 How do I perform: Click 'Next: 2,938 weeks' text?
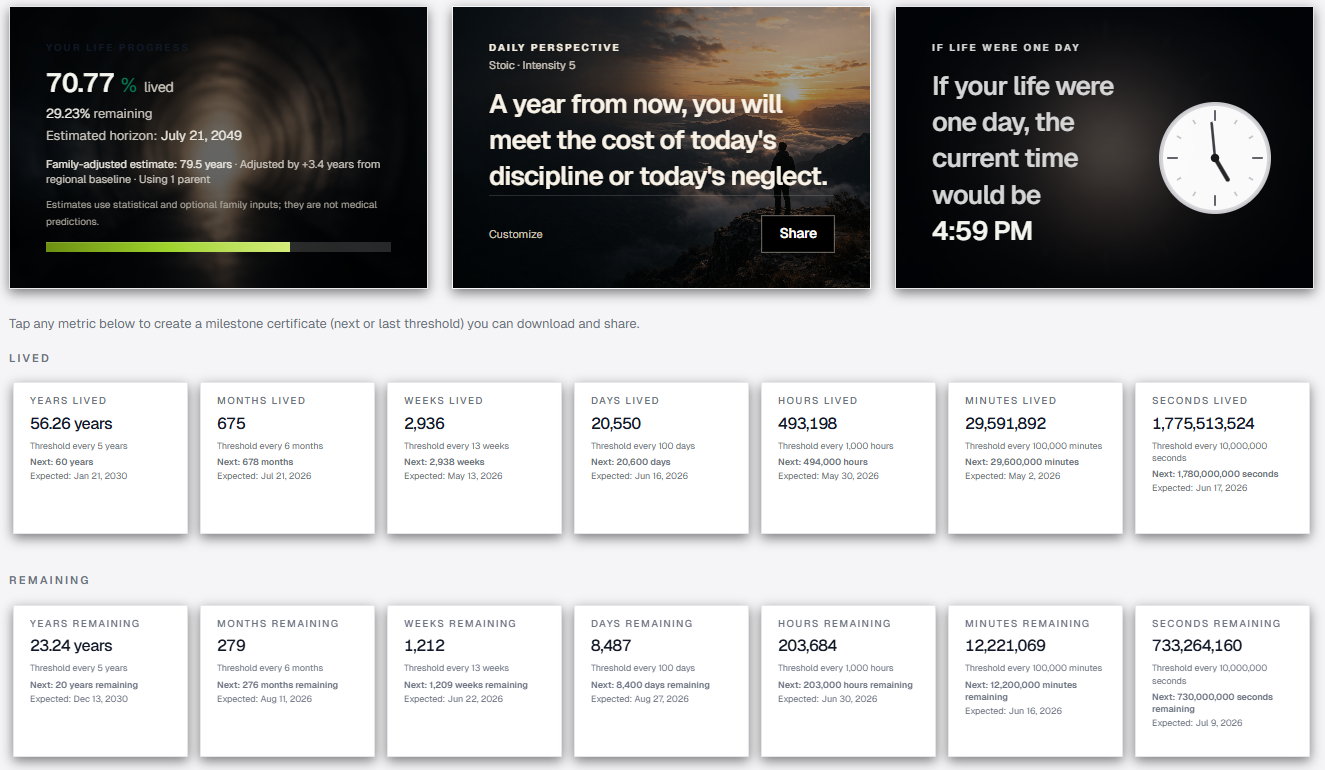[446, 462]
